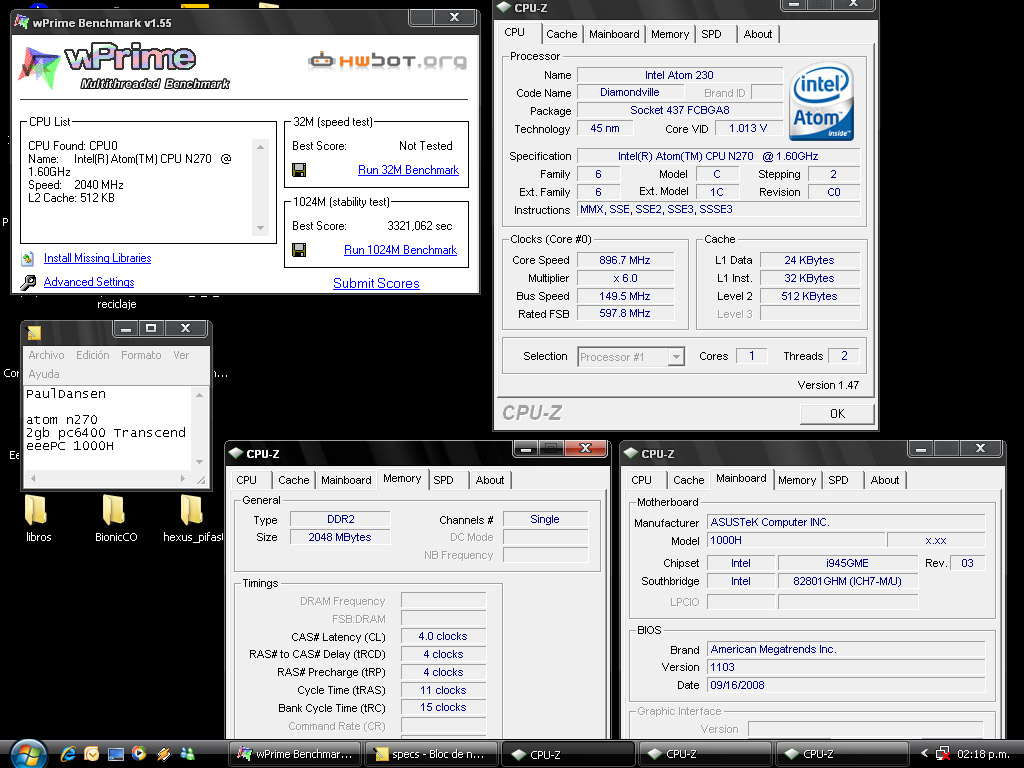The height and width of the screenshot is (768, 1024).
Task: Click the network disconnected tray icon
Action: [x=942, y=754]
